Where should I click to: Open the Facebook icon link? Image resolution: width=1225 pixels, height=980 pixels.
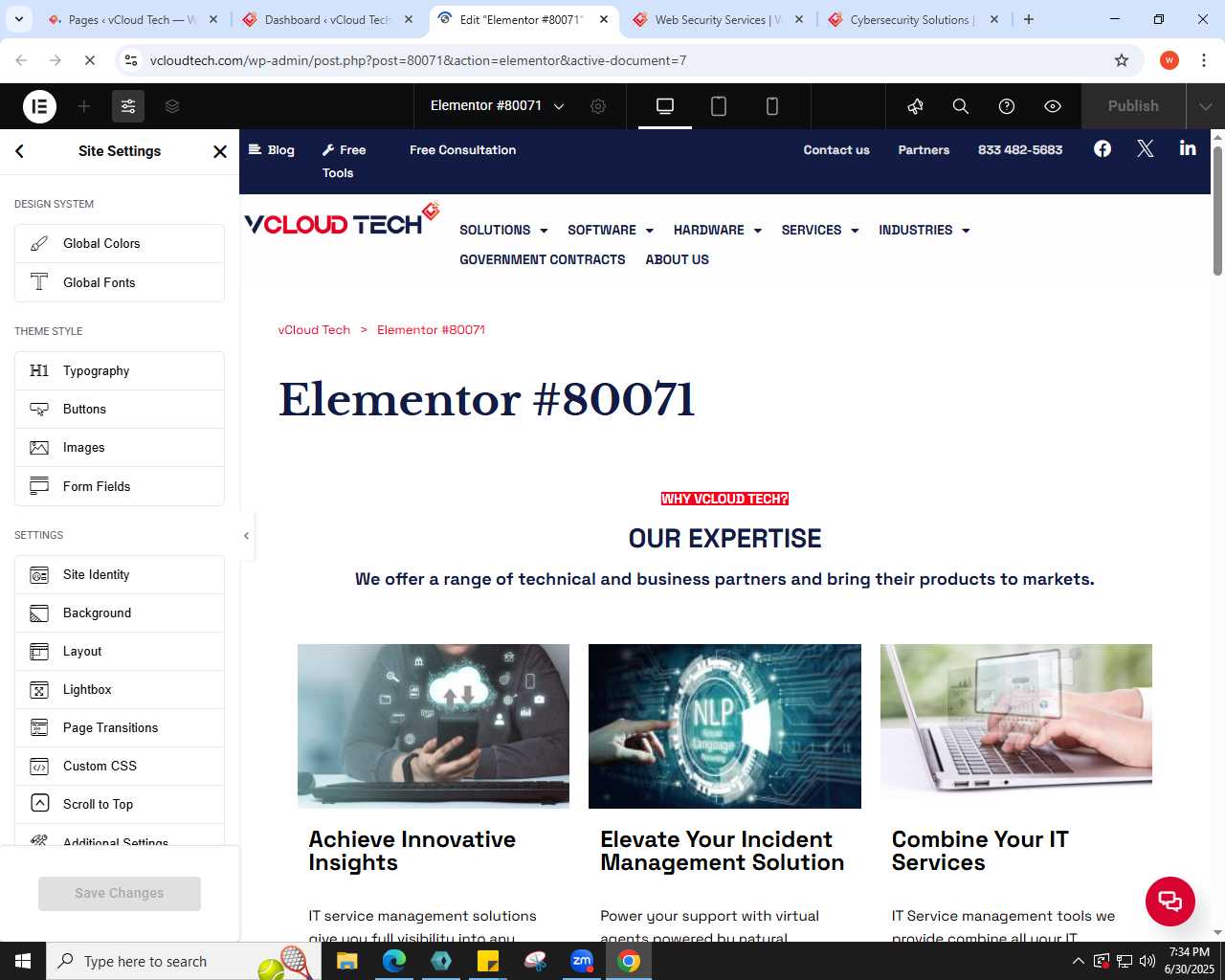[x=1102, y=148]
